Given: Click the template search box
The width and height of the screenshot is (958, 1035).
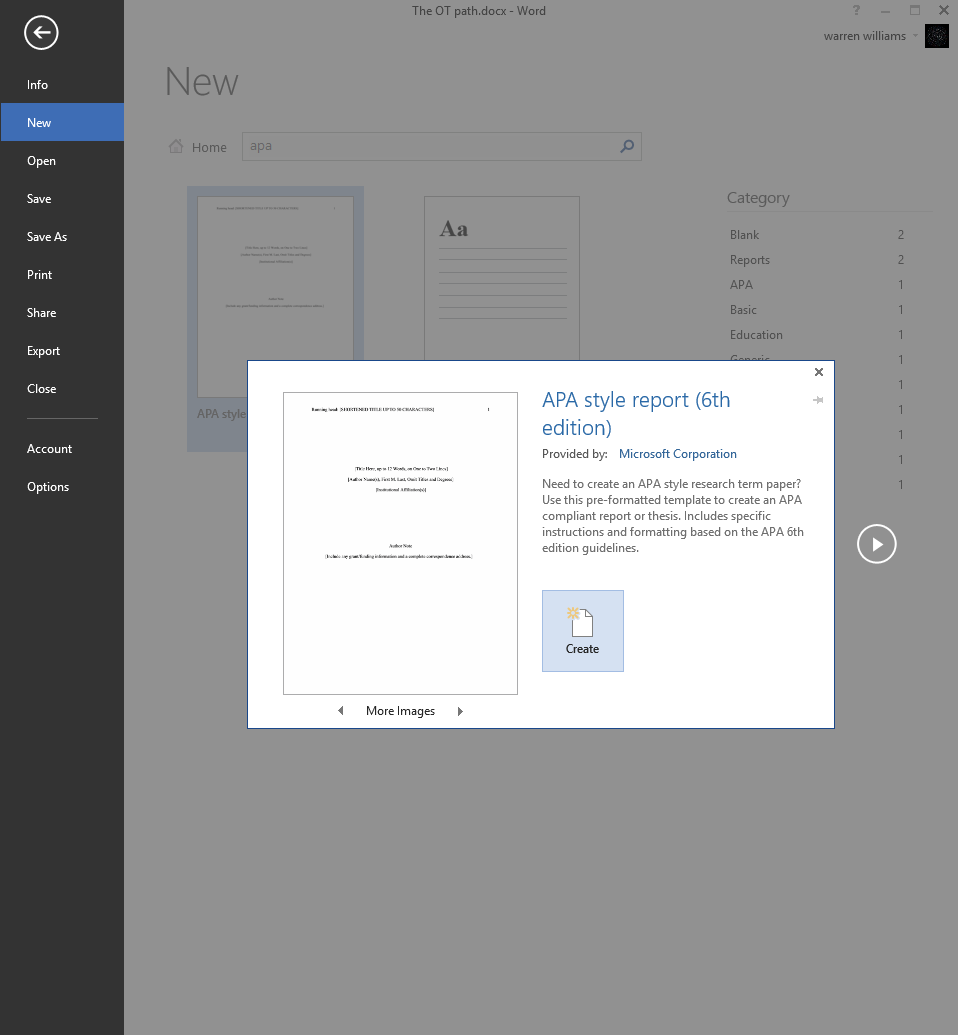Looking at the screenshot, I should click(x=430, y=146).
